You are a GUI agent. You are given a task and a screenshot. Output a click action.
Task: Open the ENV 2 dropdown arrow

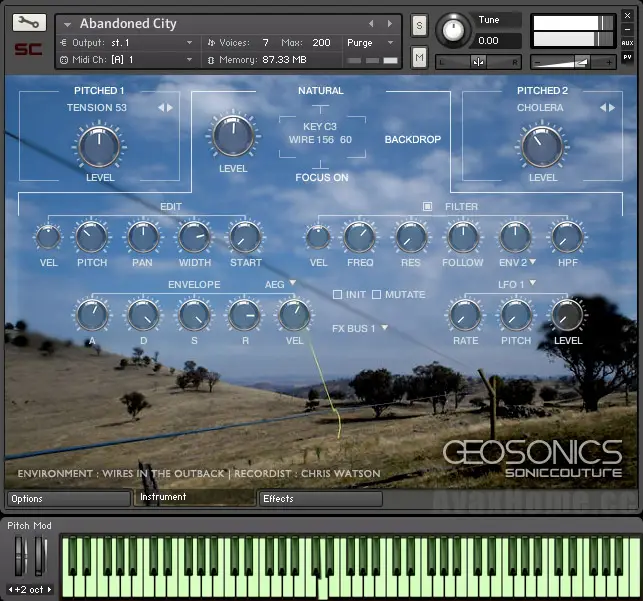pos(533,262)
